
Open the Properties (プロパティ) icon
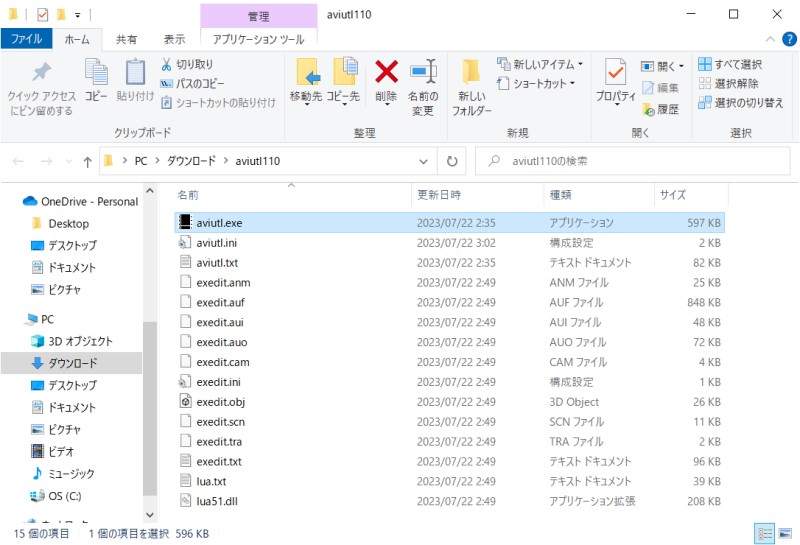(615, 71)
